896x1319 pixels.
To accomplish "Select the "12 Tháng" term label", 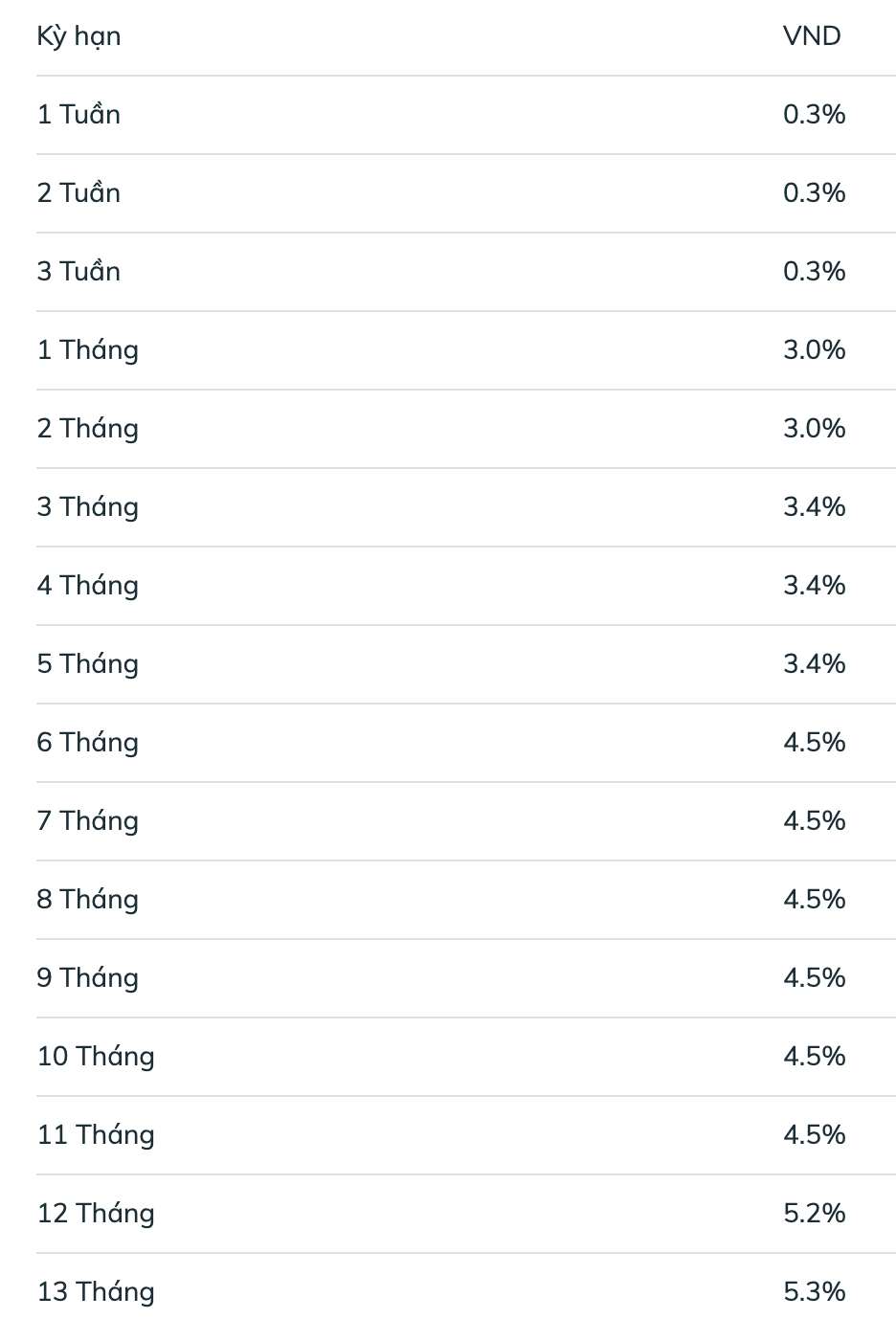I will point(96,1214).
